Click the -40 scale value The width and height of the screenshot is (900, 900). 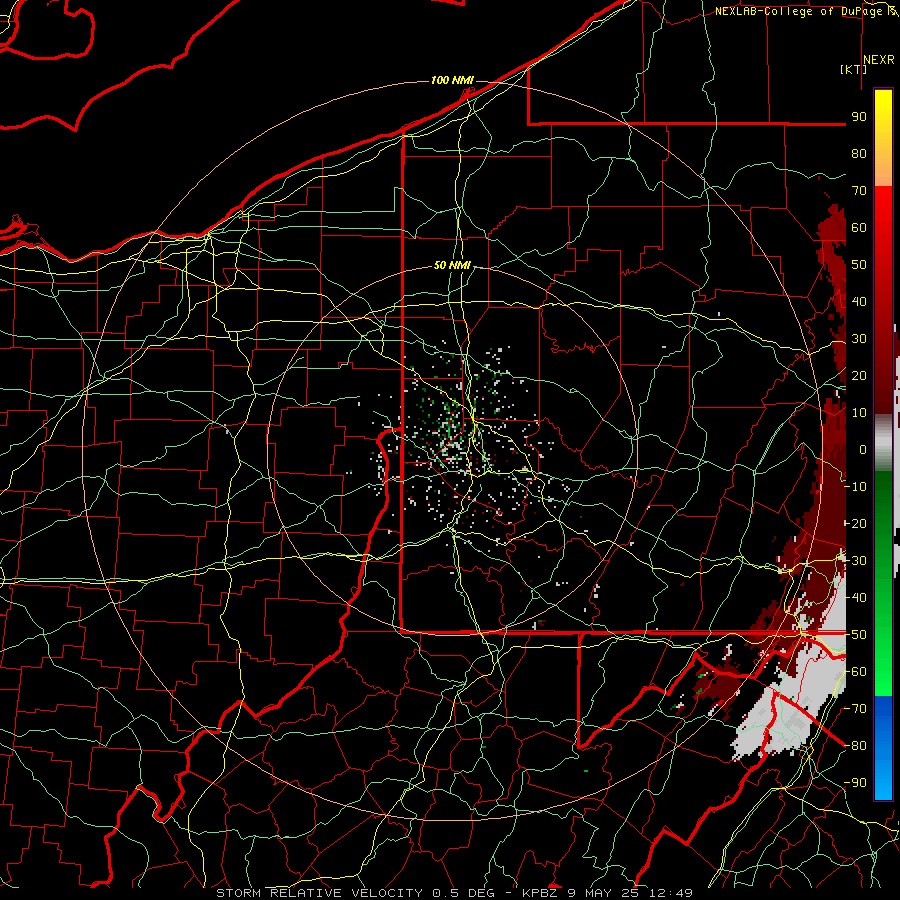[857, 598]
